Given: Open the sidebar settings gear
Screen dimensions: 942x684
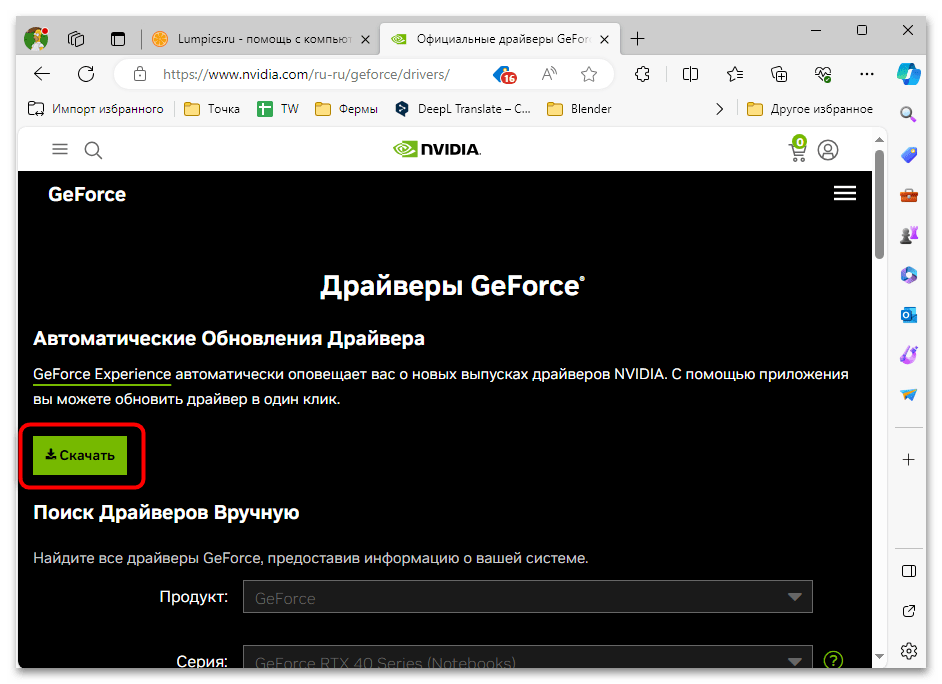Looking at the screenshot, I should [x=909, y=650].
